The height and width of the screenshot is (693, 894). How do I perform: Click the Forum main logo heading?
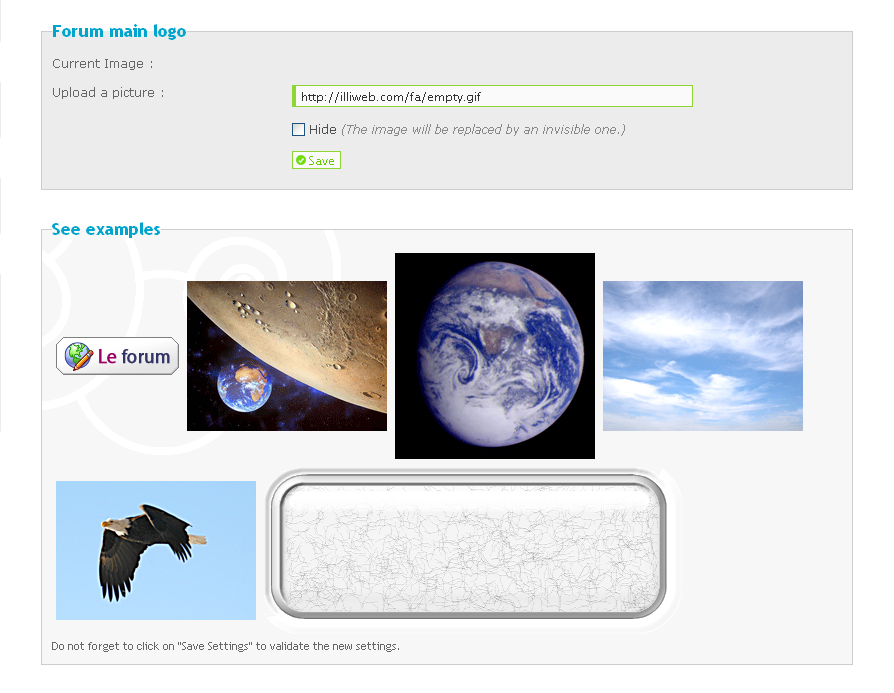(119, 31)
